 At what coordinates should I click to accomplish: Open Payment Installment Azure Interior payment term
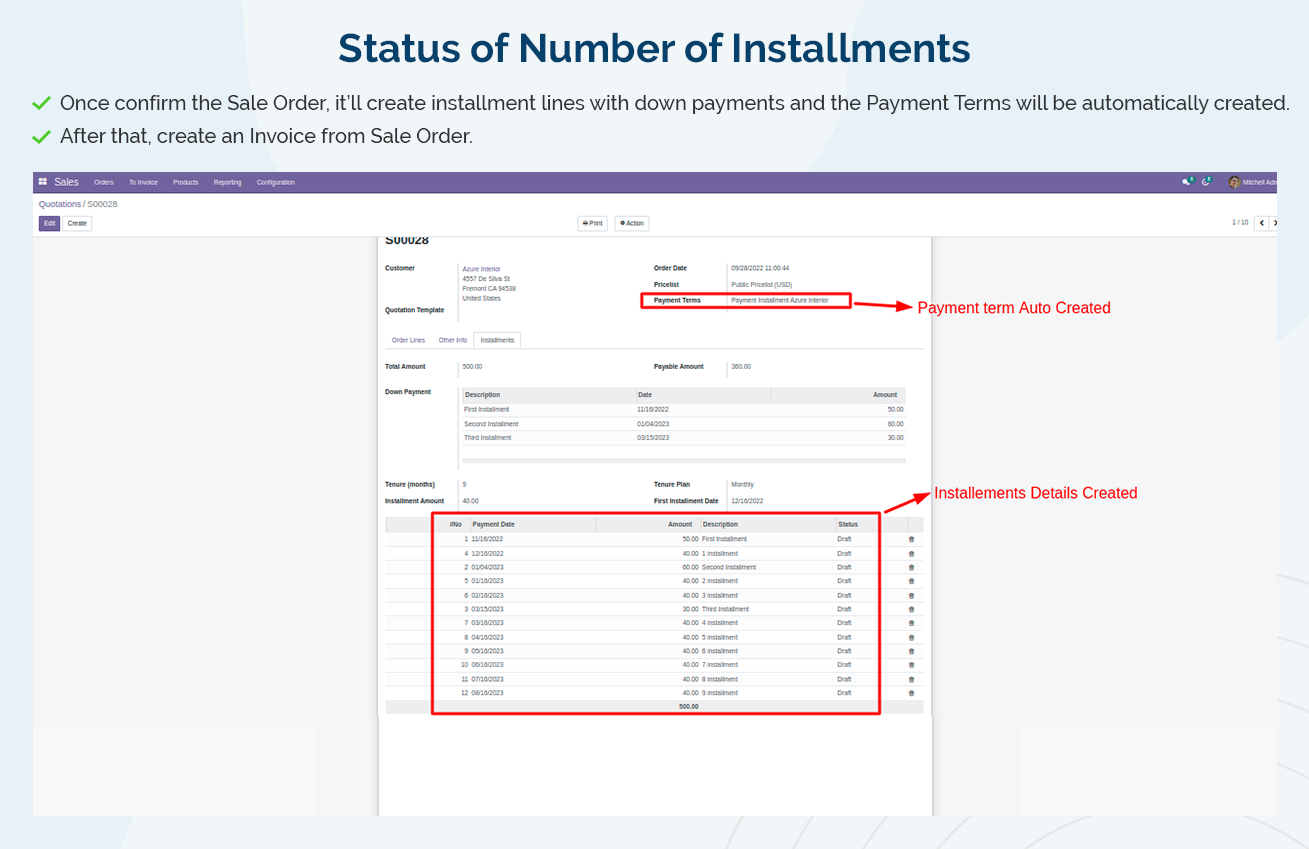[780, 300]
